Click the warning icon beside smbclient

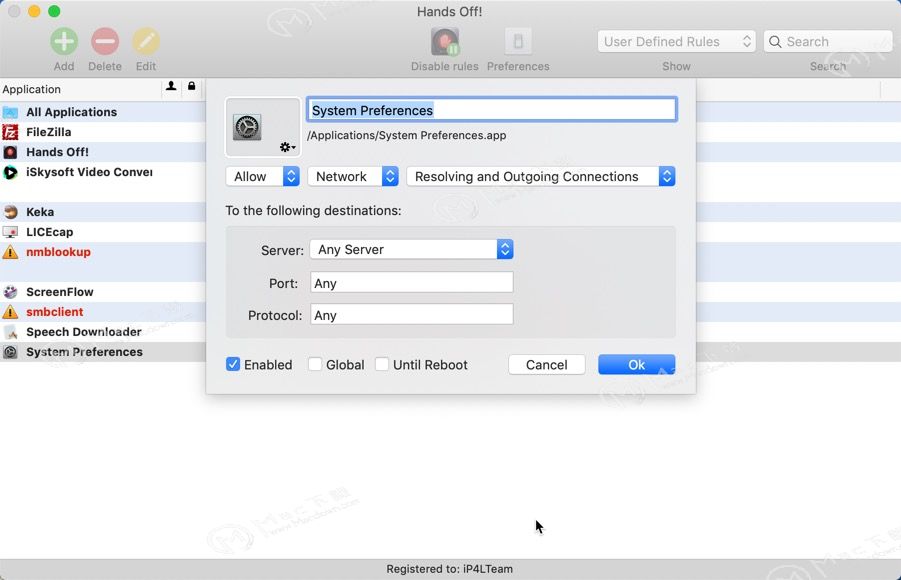10,312
